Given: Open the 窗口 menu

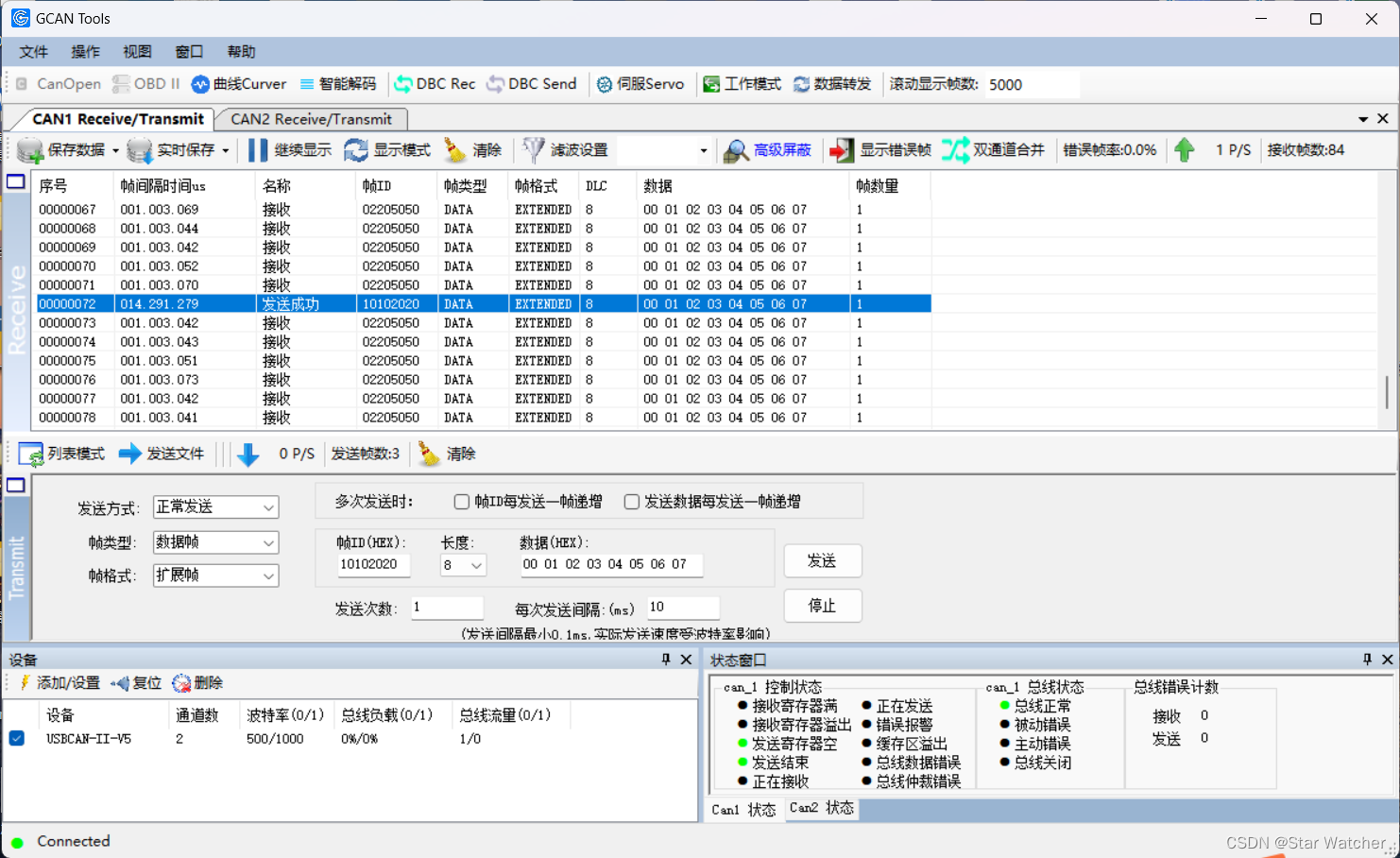Looking at the screenshot, I should (189, 52).
